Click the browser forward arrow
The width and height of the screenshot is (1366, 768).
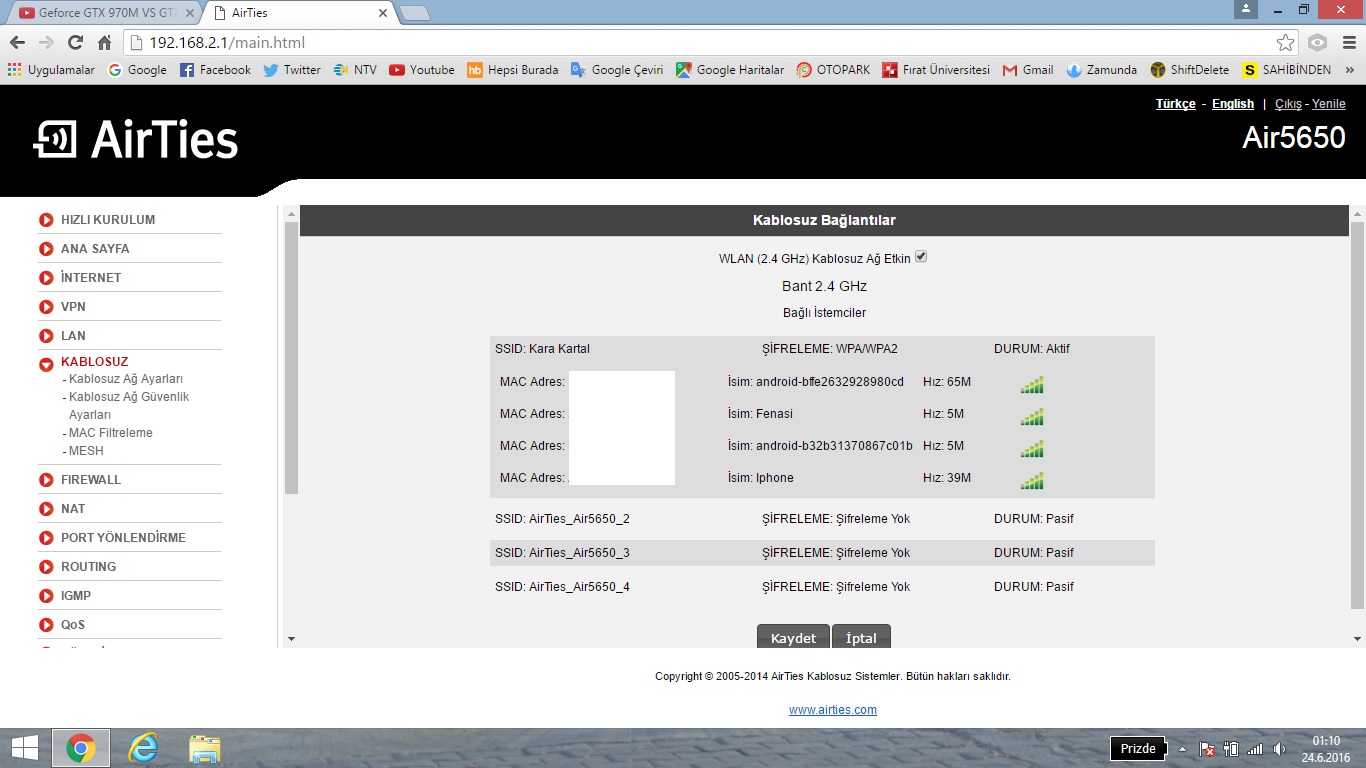pos(46,43)
